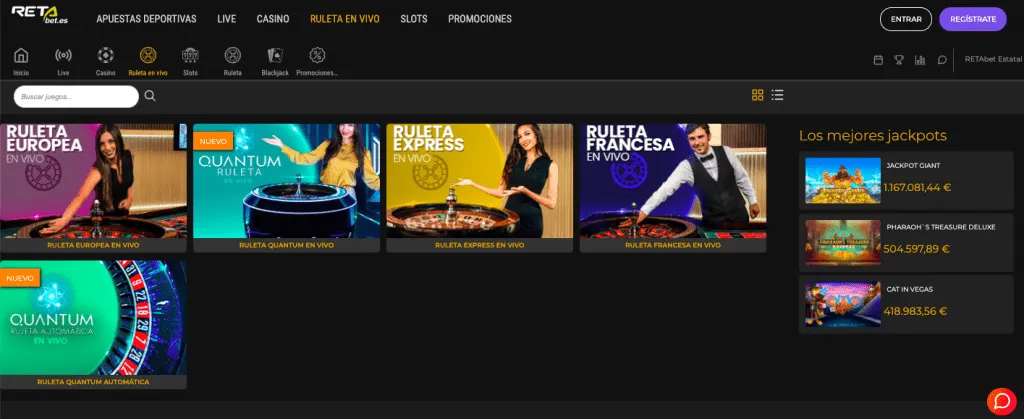The image size is (1024, 419).
Task: Open the Cat in Vegas thumbnail
Action: click(x=842, y=304)
